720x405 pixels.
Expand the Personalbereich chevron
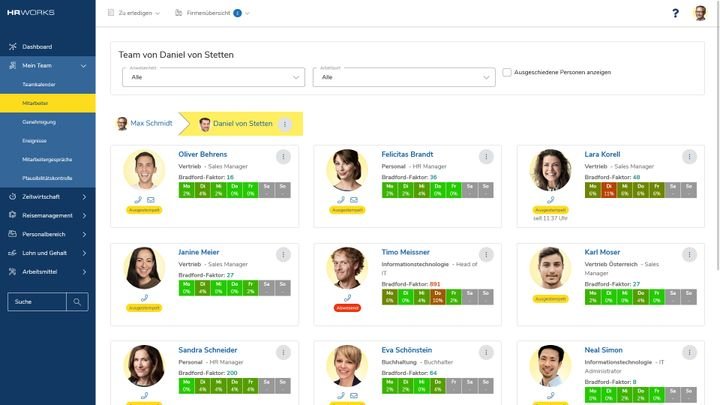coord(84,234)
